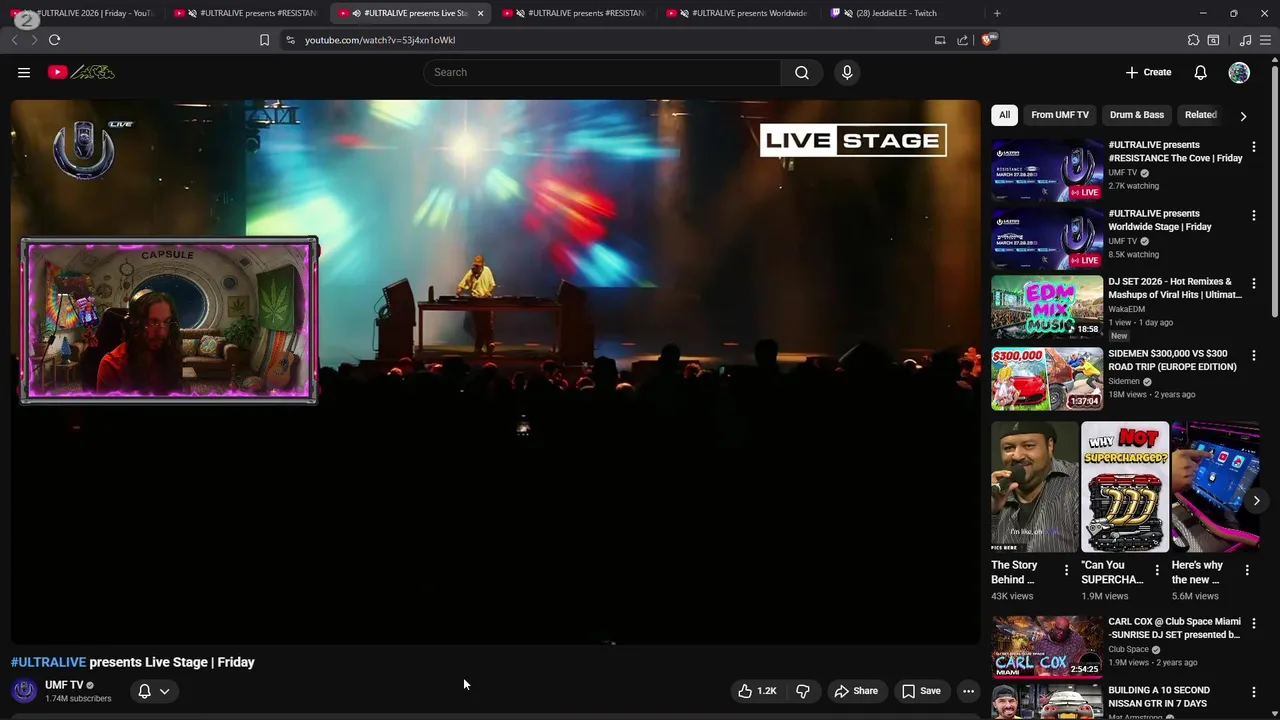Image resolution: width=1280 pixels, height=720 pixels.
Task: Select the From UMF TV chip
Action: click(1060, 115)
